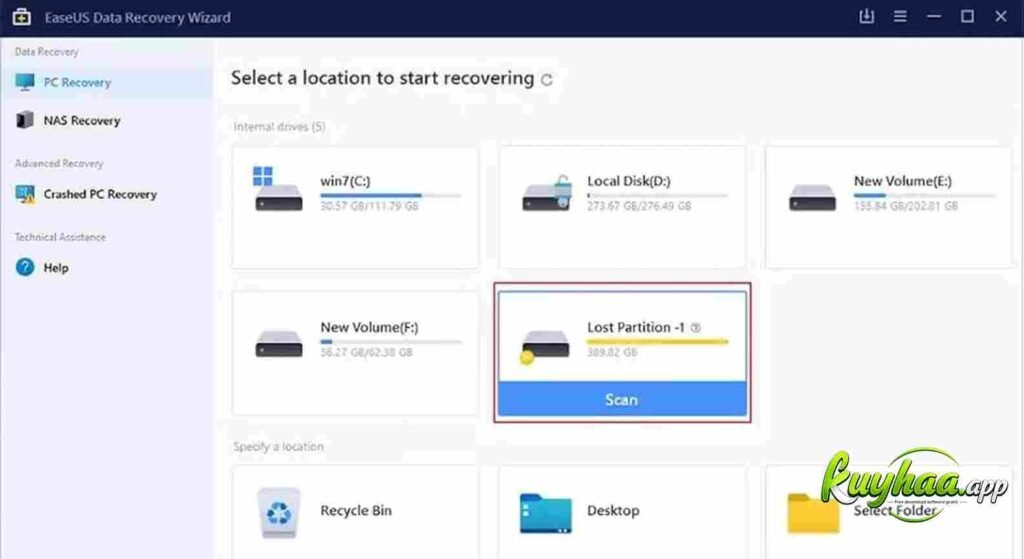Click the PC Recovery monitor icon
The image size is (1024, 559).
pos(25,82)
